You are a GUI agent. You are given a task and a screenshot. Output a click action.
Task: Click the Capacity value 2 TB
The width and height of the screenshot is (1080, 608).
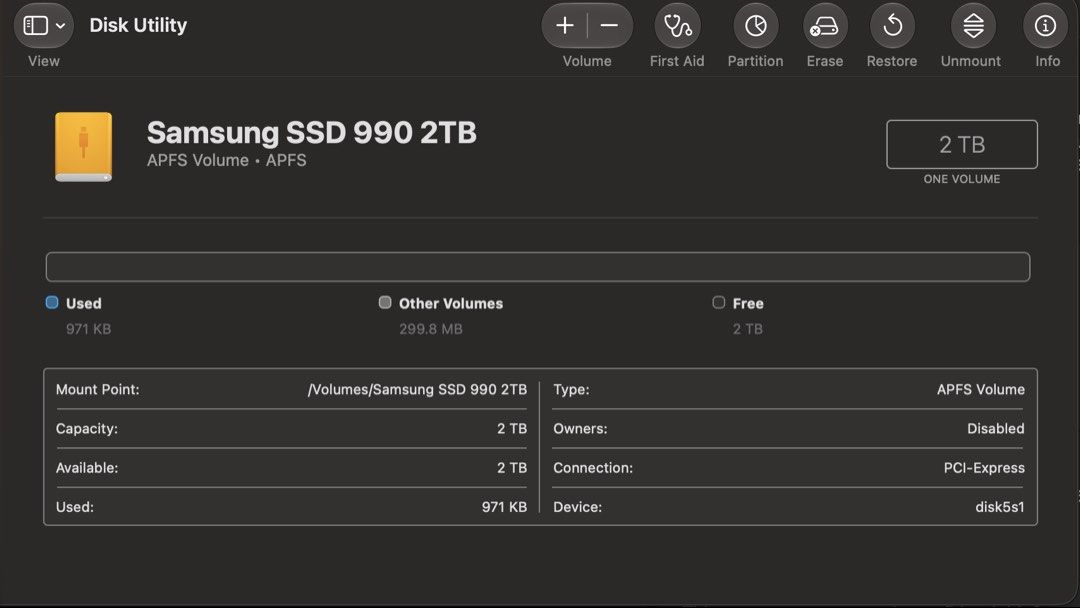(512, 429)
